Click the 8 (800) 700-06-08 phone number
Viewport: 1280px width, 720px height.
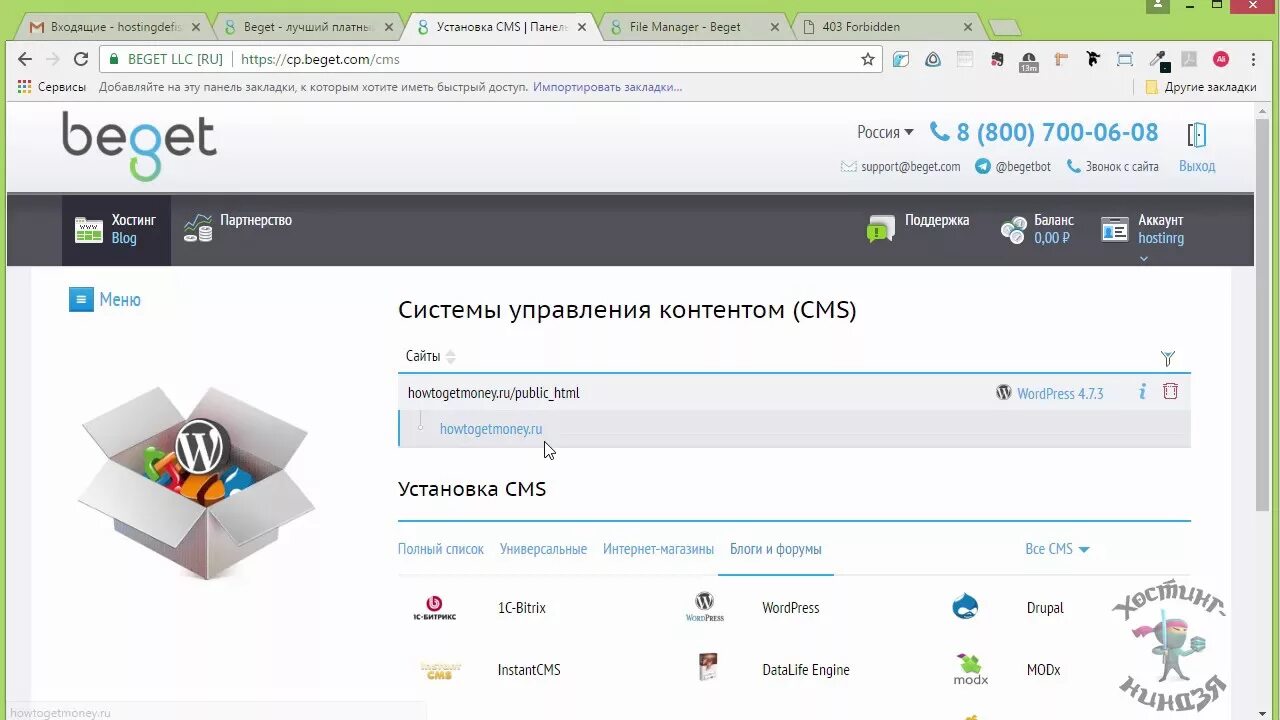[x=1057, y=132]
